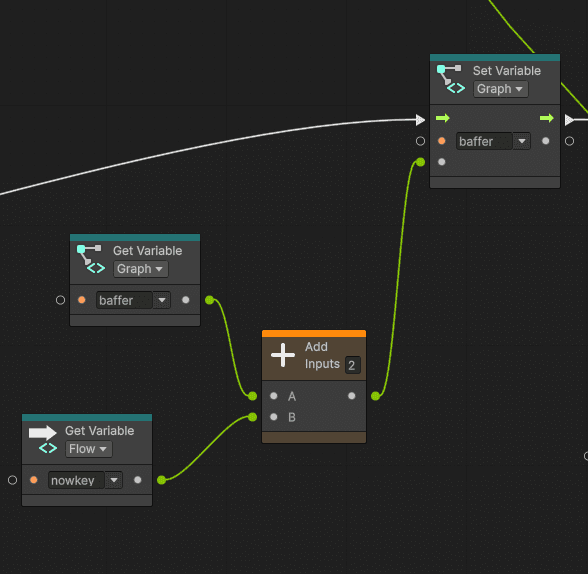This screenshot has width=588, height=574.
Task: Open the Graph scope dropdown on Set Variable
Action: coord(501,89)
